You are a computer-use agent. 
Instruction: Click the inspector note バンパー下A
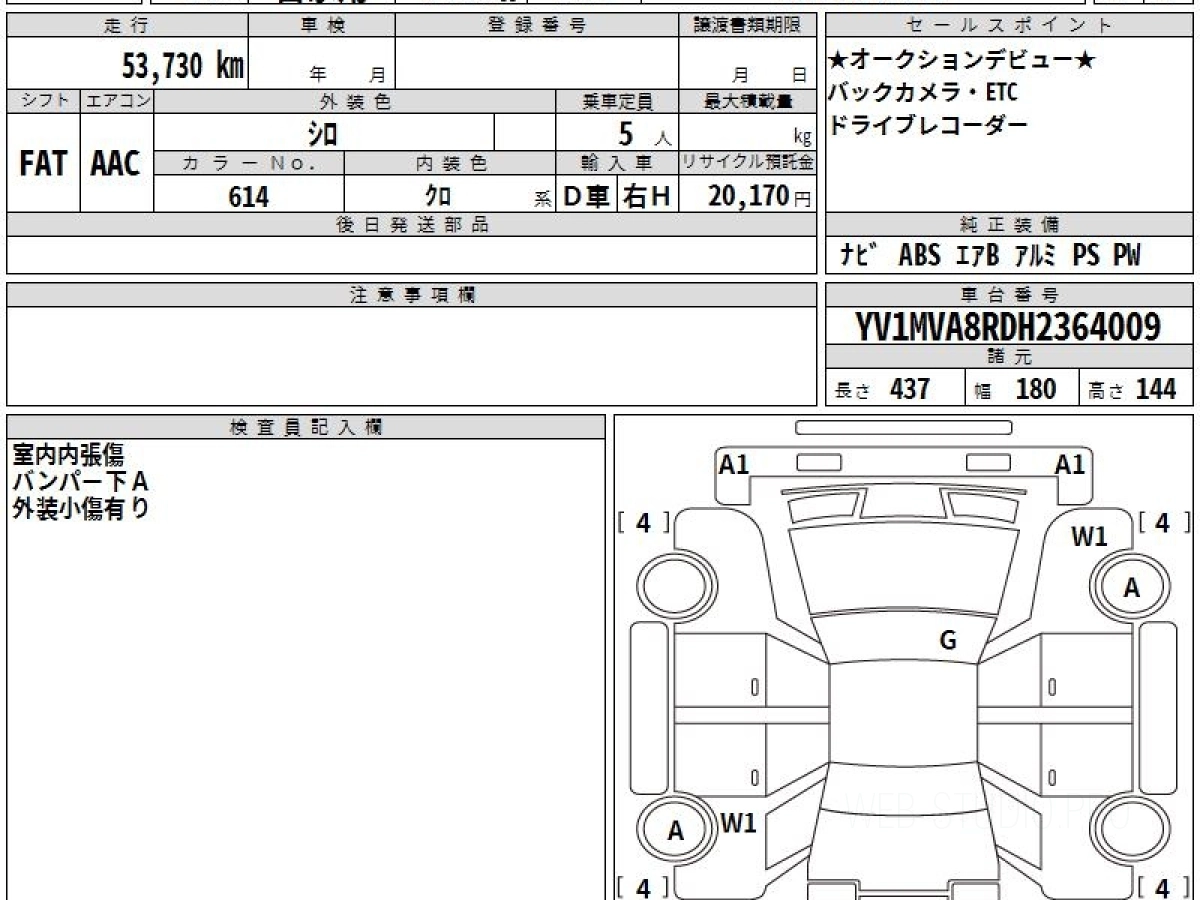(81, 482)
